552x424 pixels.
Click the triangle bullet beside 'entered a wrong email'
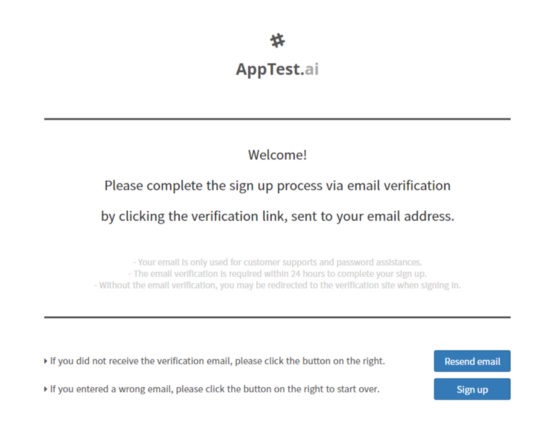click(45, 389)
